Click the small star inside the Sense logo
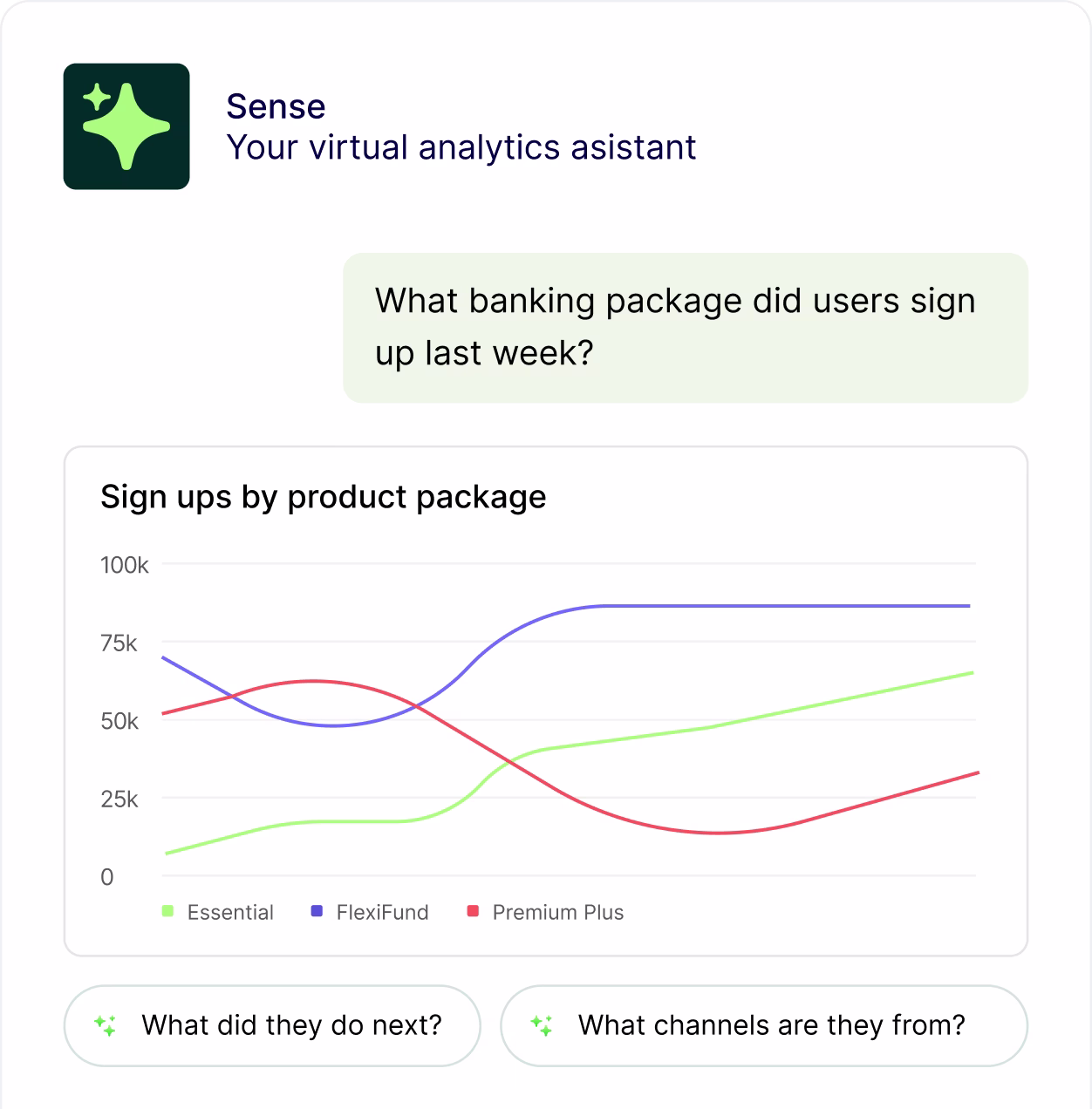 click(x=98, y=96)
